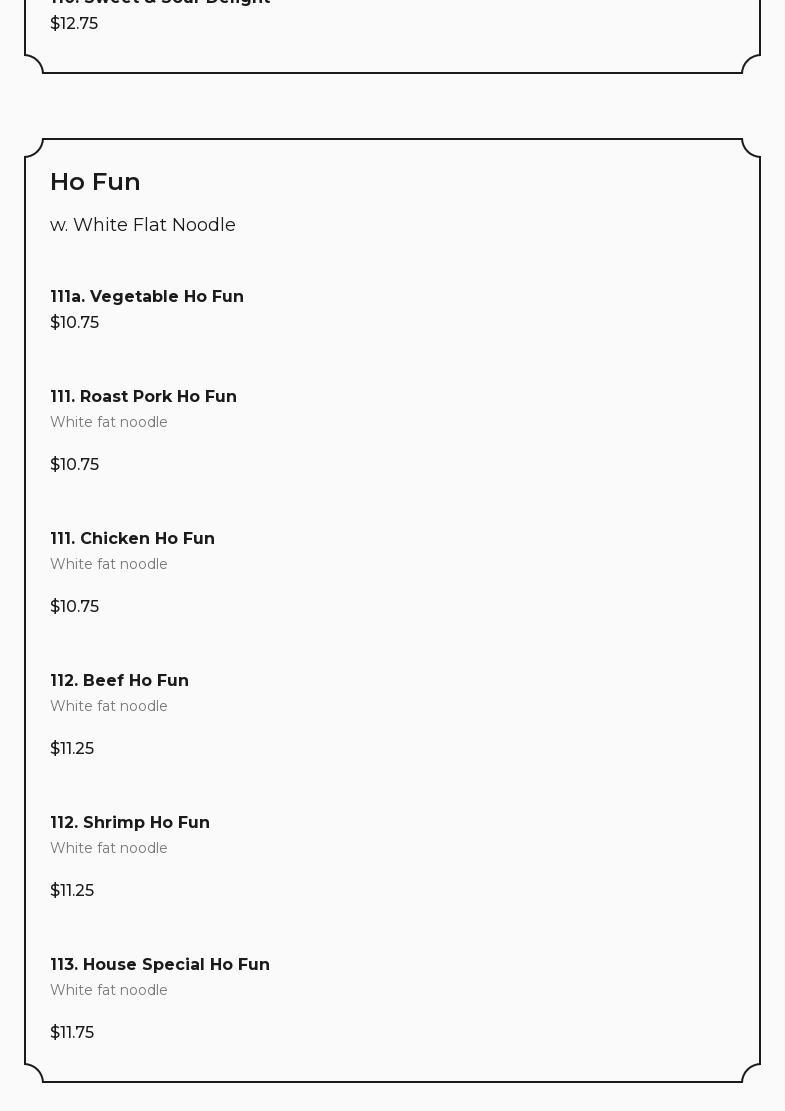Choose 111. Chicken Ho Fun dish
Image resolution: width=785 pixels, height=1111 pixels.
(132, 539)
